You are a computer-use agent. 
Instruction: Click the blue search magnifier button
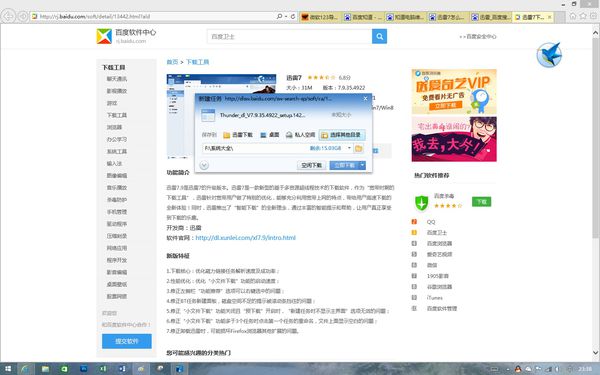(379, 36)
